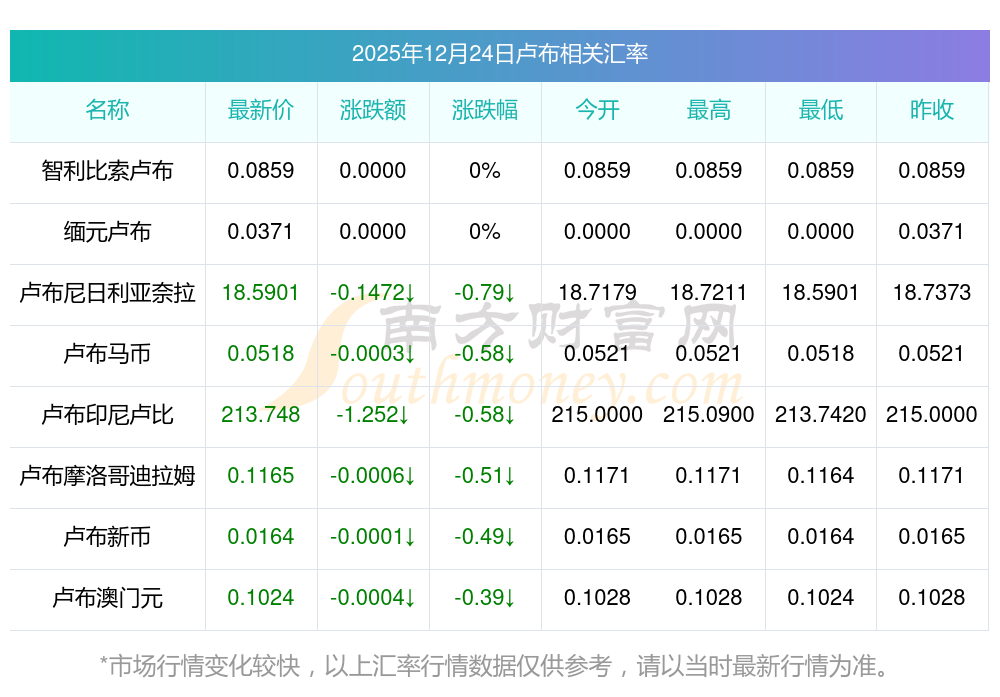Image resolution: width=1000 pixels, height=697 pixels.
Task: Click the 缅元卢布 currency name
Action: tap(107, 232)
